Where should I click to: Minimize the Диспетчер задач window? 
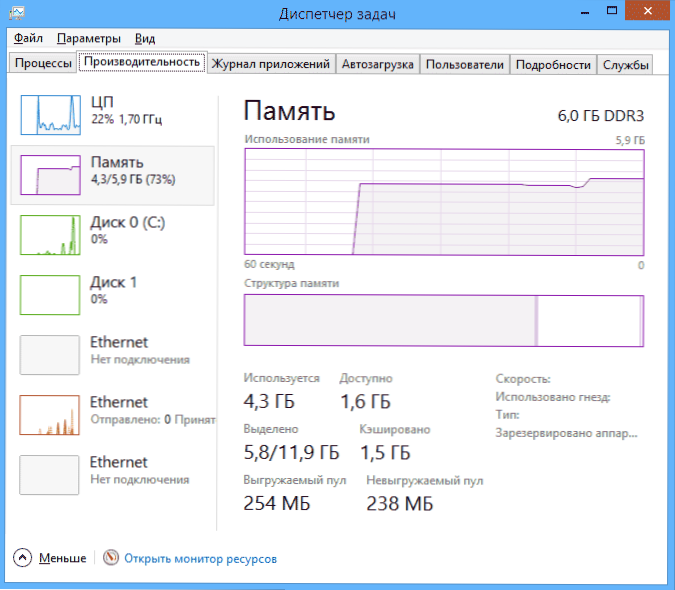(x=585, y=11)
